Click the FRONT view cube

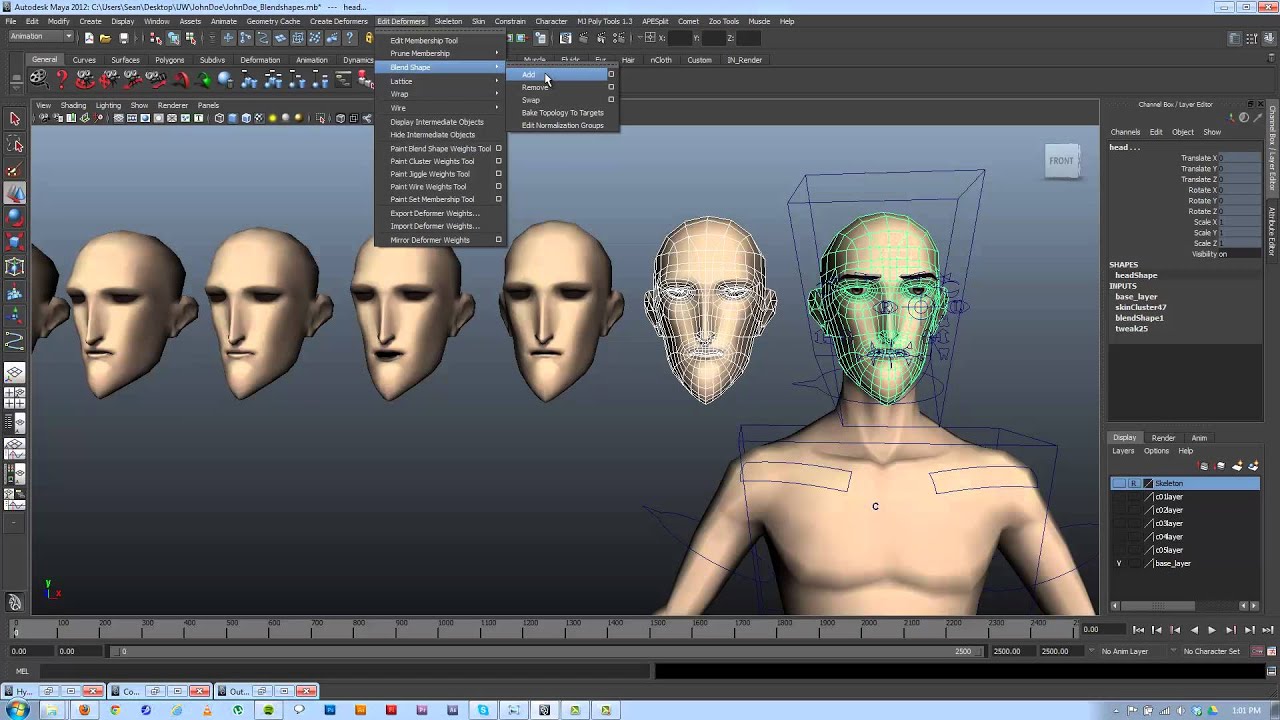pos(1062,161)
